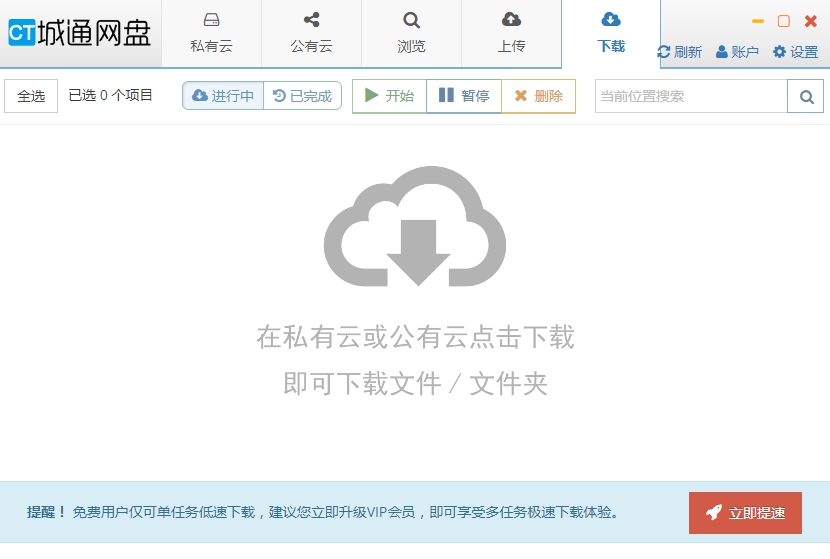Screen dimensions: 830x559
Task: Click the 已选 0 个项目 label
Action: pyautogui.click(x=111, y=95)
